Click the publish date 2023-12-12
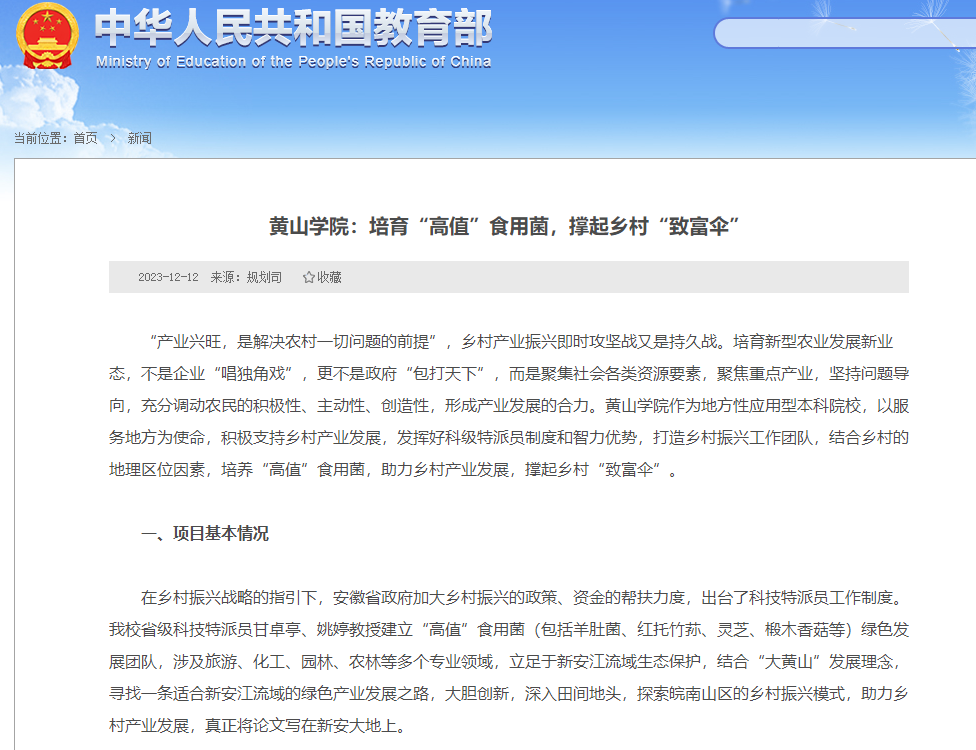This screenshot has width=976, height=750. click(x=168, y=277)
